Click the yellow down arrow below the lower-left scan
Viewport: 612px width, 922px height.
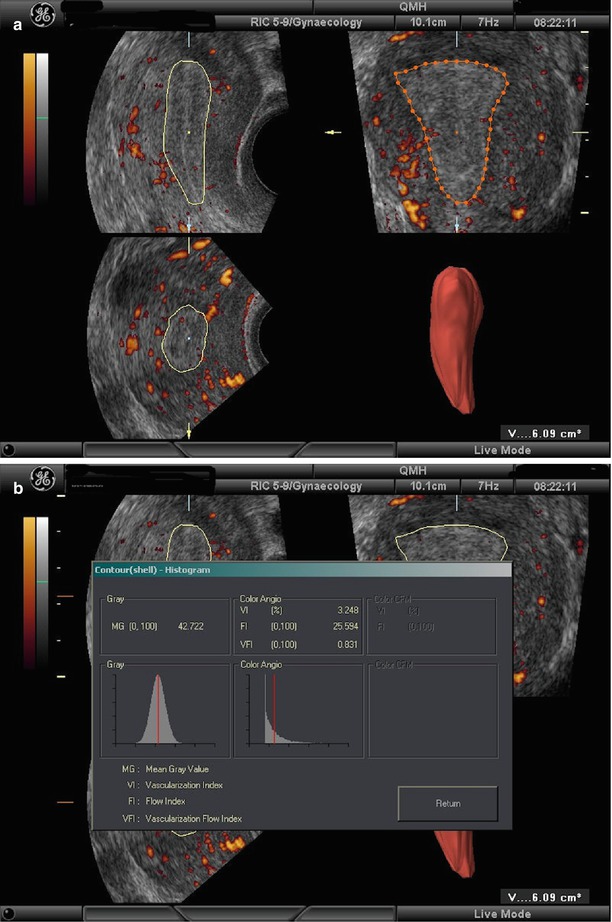pyautogui.click(x=188, y=432)
